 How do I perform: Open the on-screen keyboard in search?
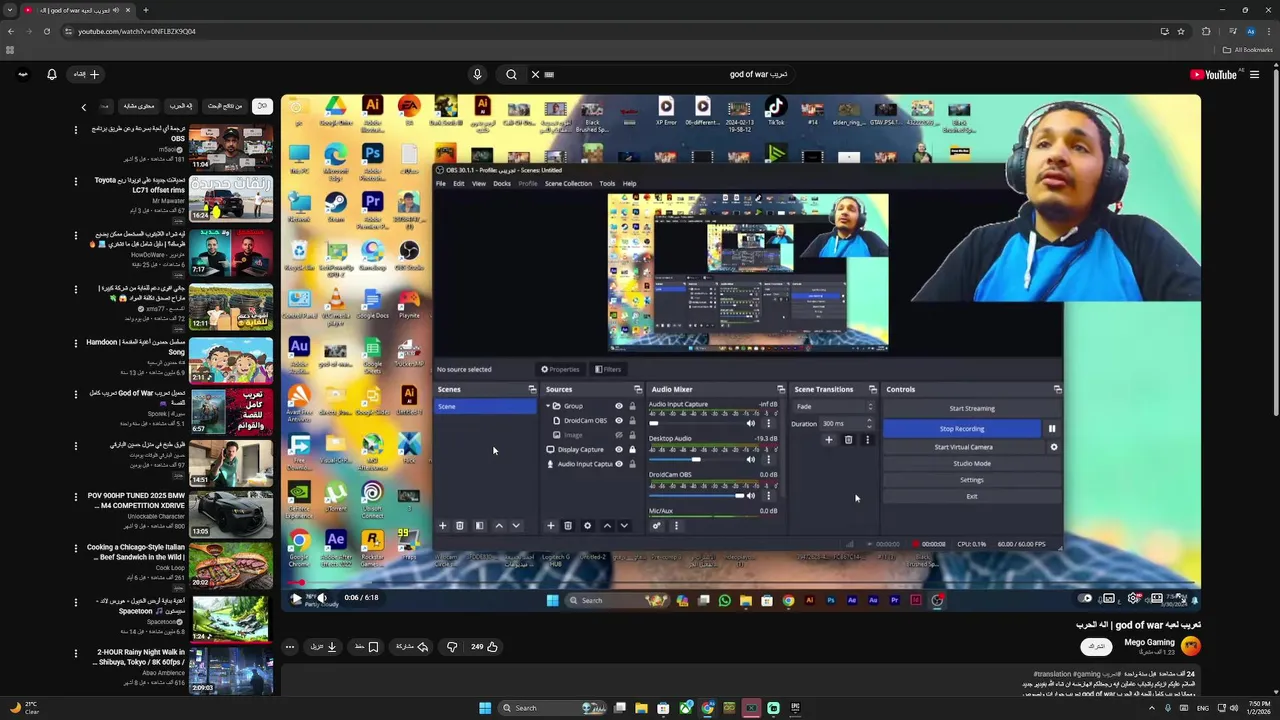[549, 74]
